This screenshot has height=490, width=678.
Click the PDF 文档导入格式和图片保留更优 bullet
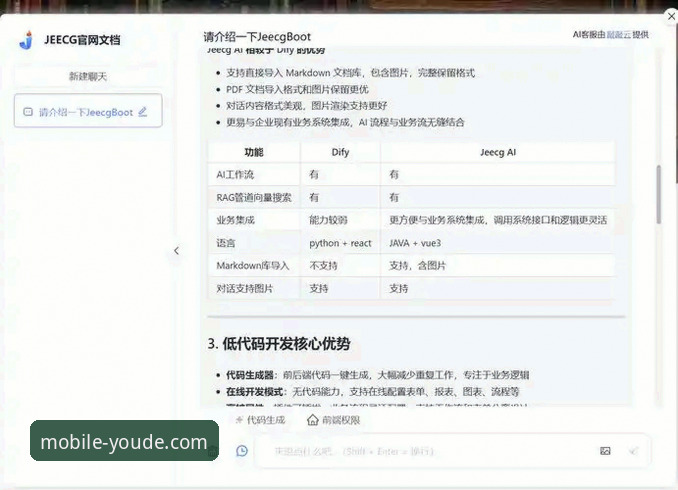pos(297,90)
